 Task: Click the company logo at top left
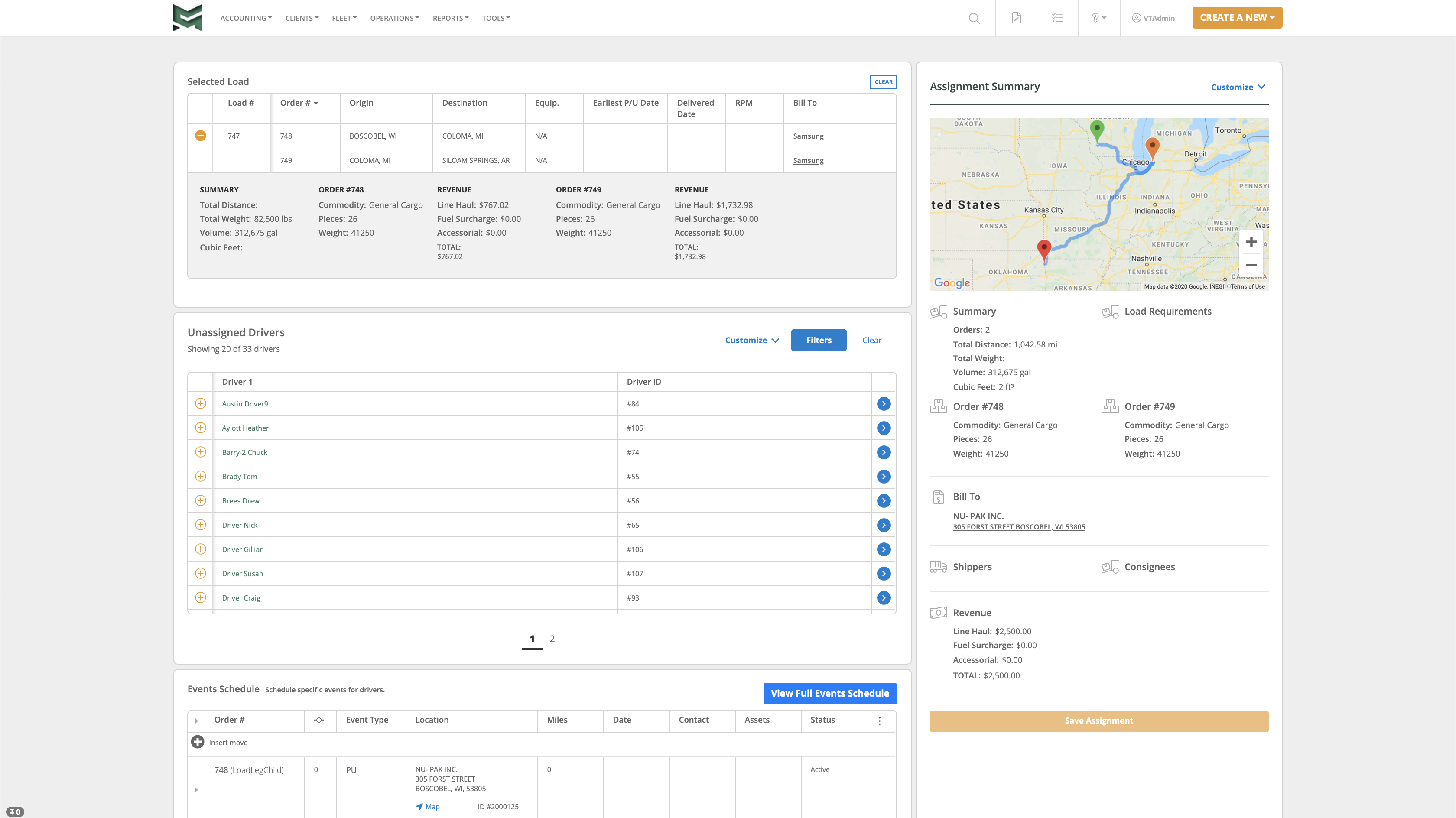coord(186,17)
